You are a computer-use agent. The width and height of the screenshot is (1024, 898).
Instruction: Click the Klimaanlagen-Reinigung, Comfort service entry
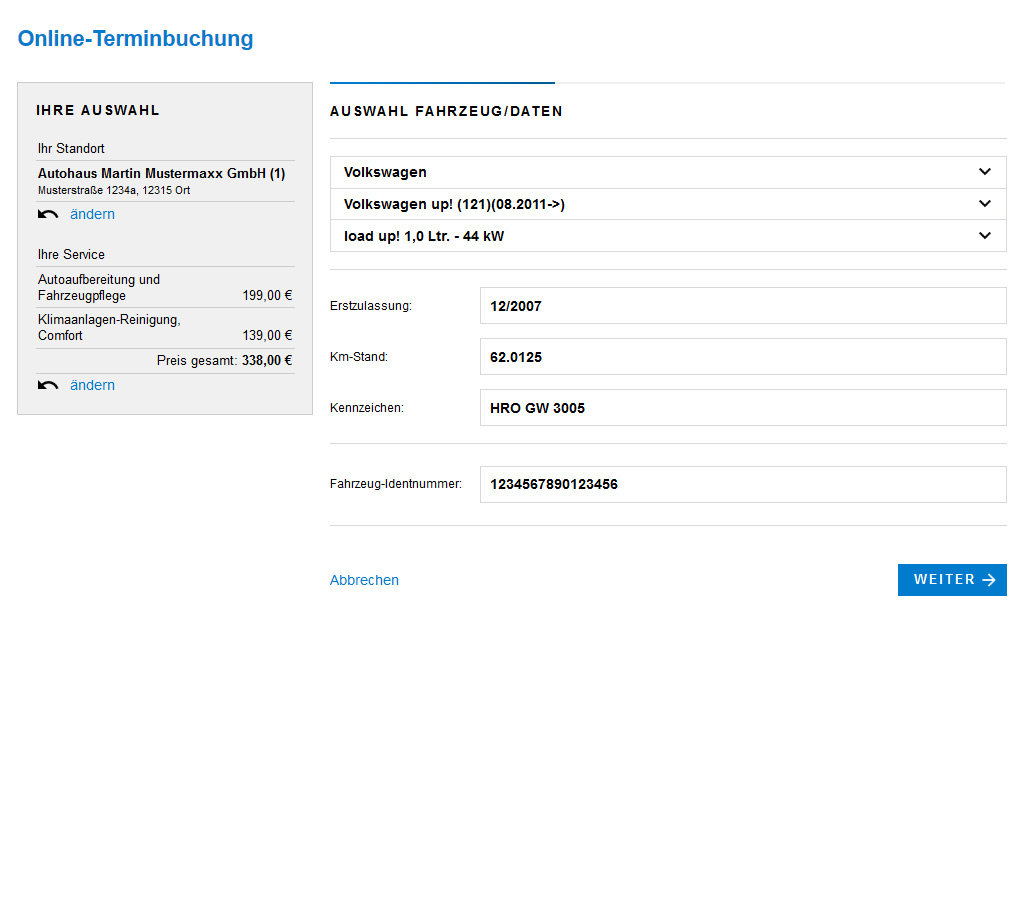[x=109, y=328]
